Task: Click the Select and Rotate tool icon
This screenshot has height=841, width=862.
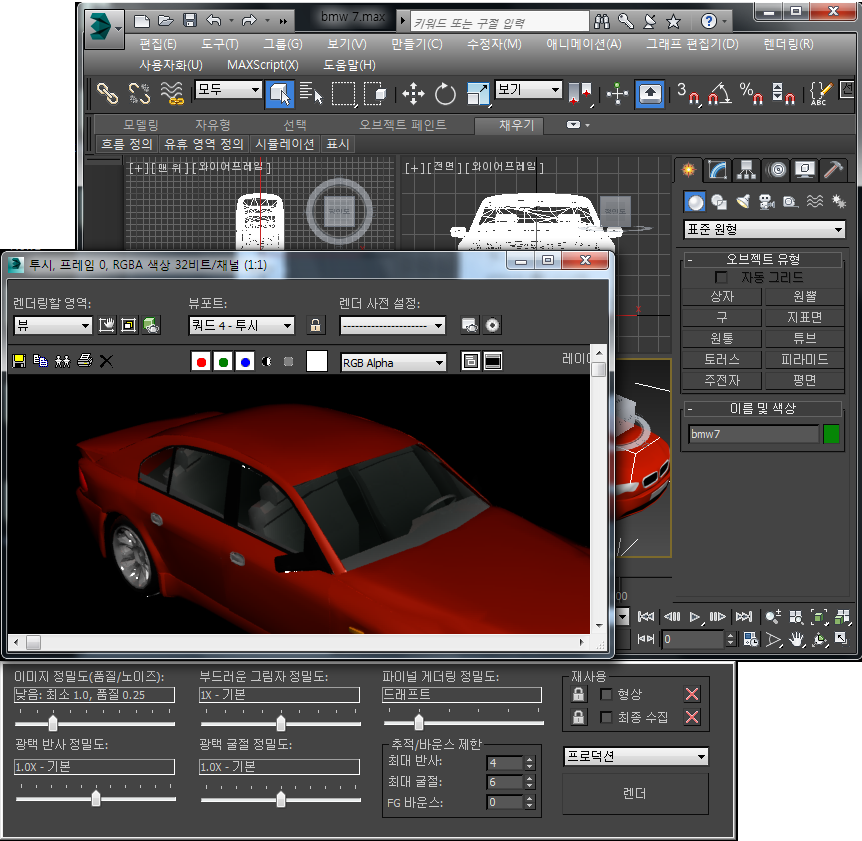Action: click(x=446, y=94)
